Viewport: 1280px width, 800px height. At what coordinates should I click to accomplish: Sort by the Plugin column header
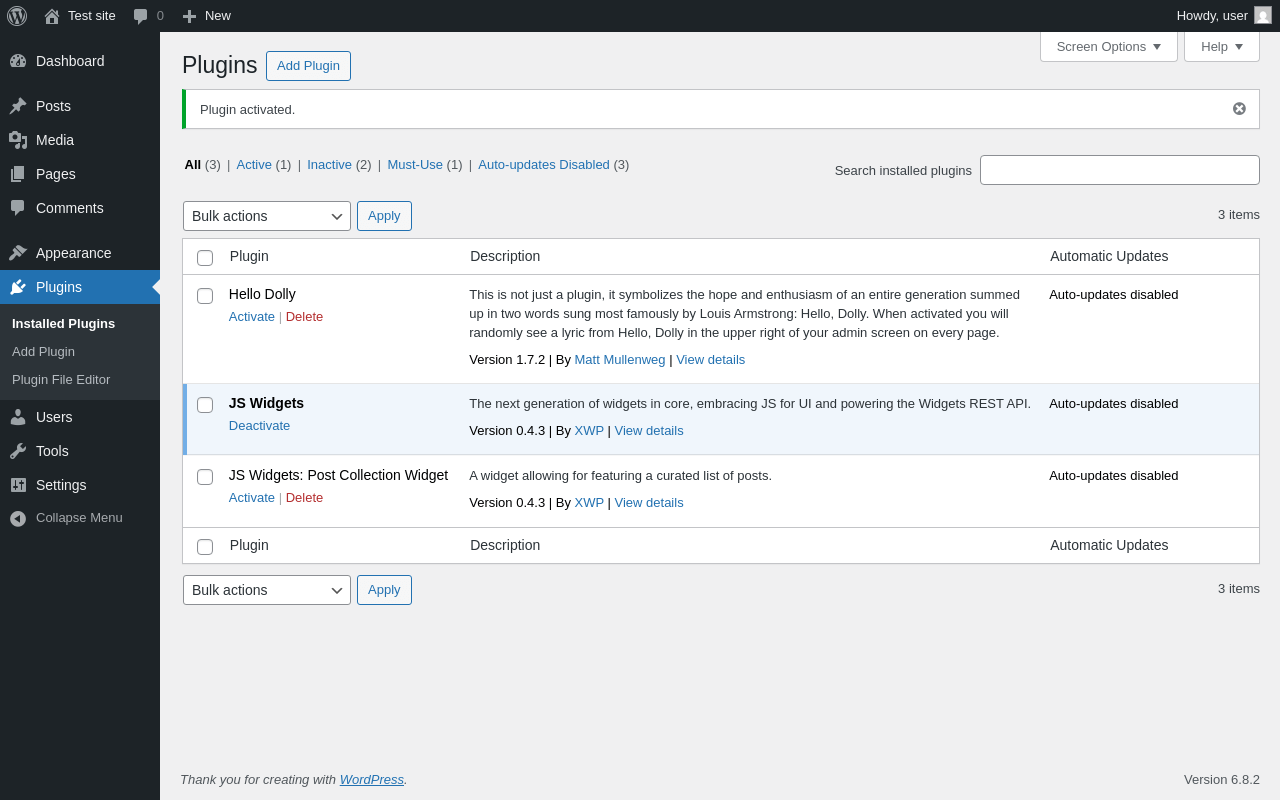(x=249, y=256)
